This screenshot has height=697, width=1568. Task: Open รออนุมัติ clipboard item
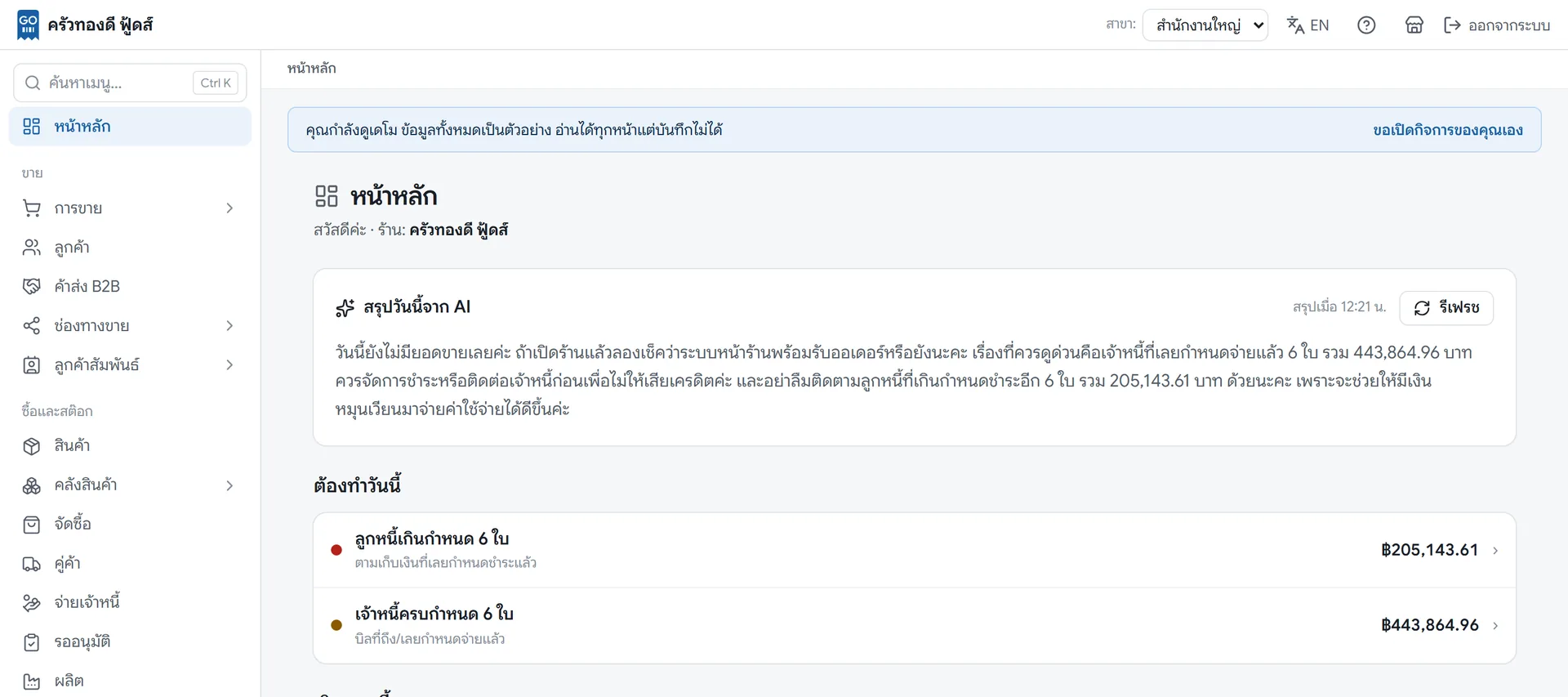coord(130,641)
